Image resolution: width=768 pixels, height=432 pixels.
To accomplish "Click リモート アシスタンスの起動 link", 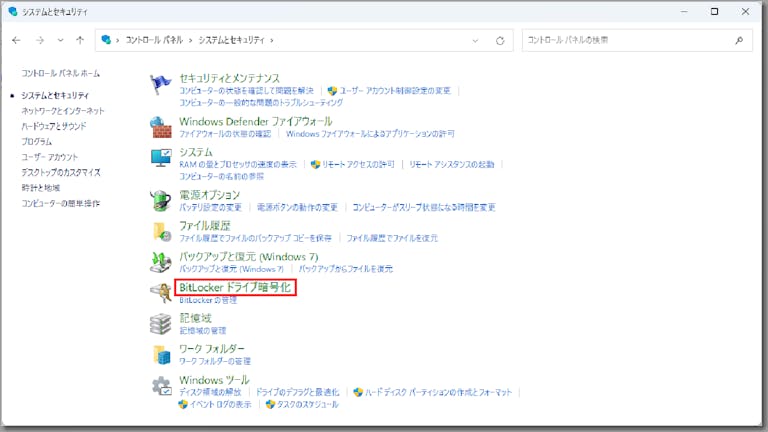I will pos(452,165).
